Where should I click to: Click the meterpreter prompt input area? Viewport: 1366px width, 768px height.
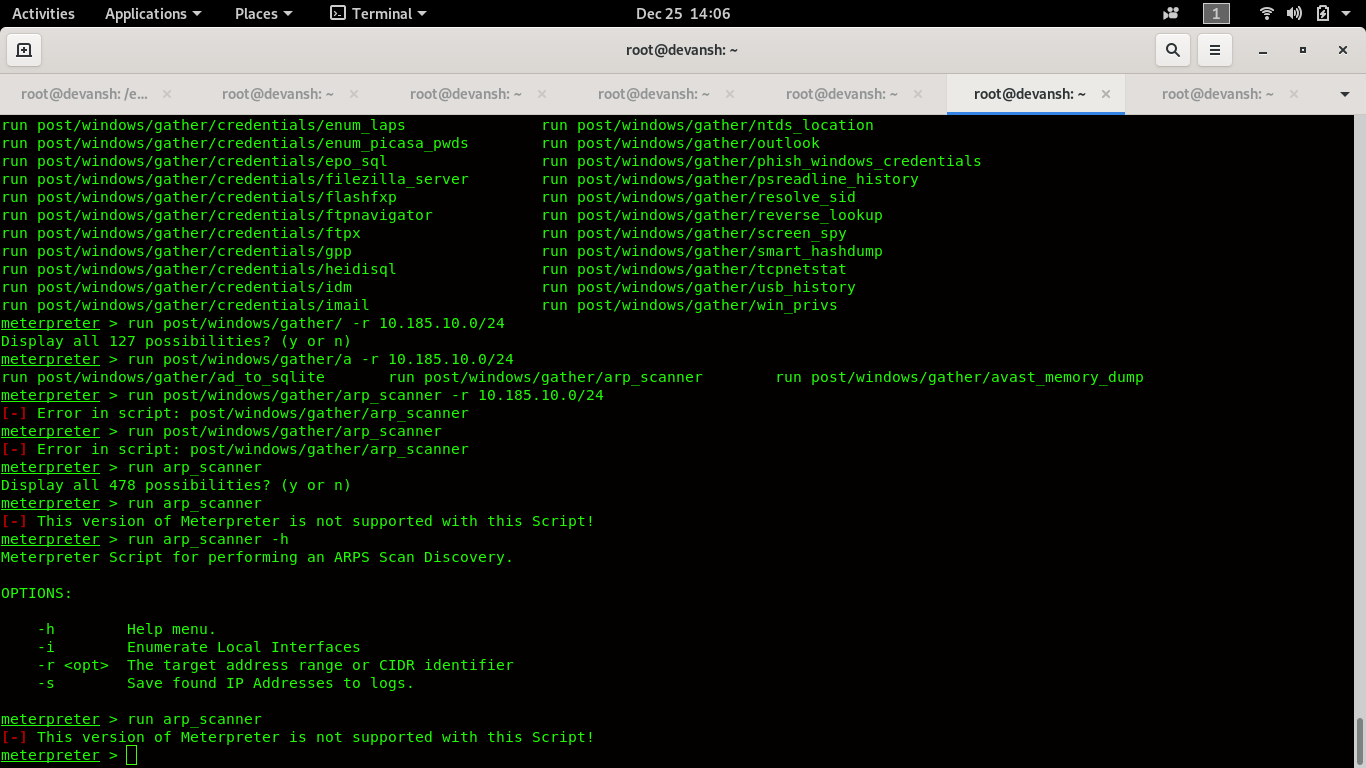[x=131, y=755]
